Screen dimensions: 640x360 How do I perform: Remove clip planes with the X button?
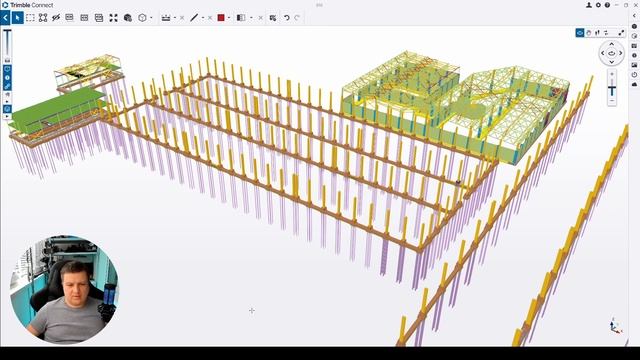(260, 18)
